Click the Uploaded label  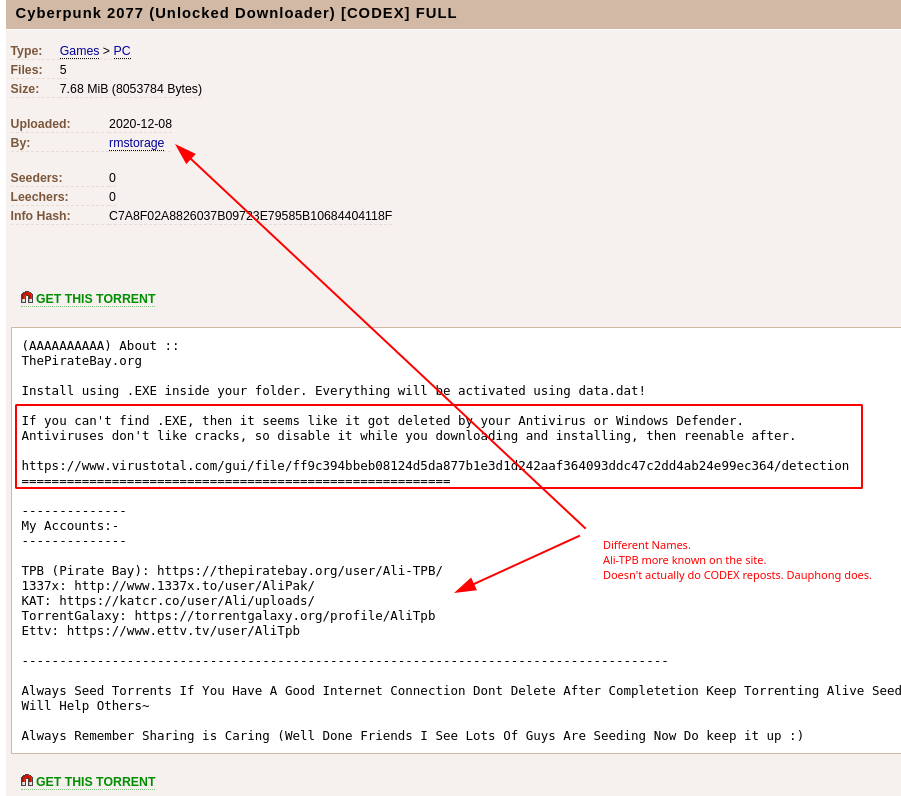(x=40, y=124)
